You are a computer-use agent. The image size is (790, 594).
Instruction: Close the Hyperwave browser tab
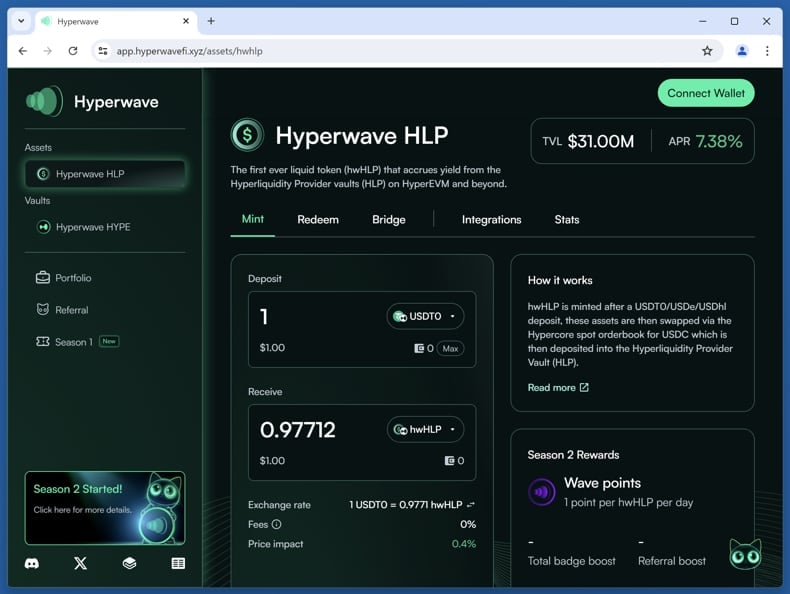tap(186, 21)
